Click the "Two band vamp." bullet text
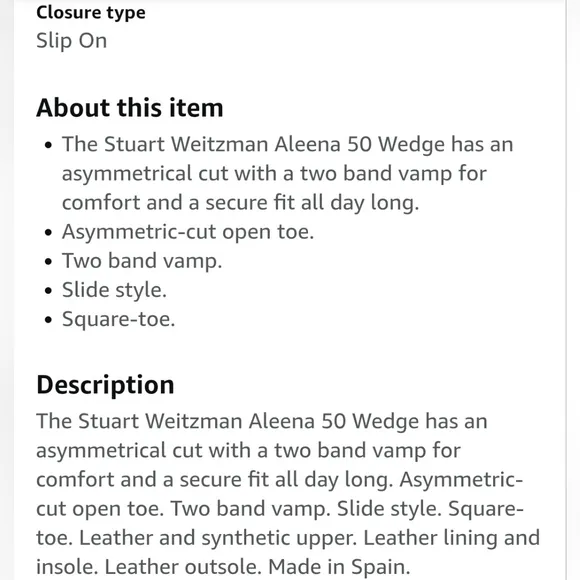The width and height of the screenshot is (580, 580). (142, 261)
